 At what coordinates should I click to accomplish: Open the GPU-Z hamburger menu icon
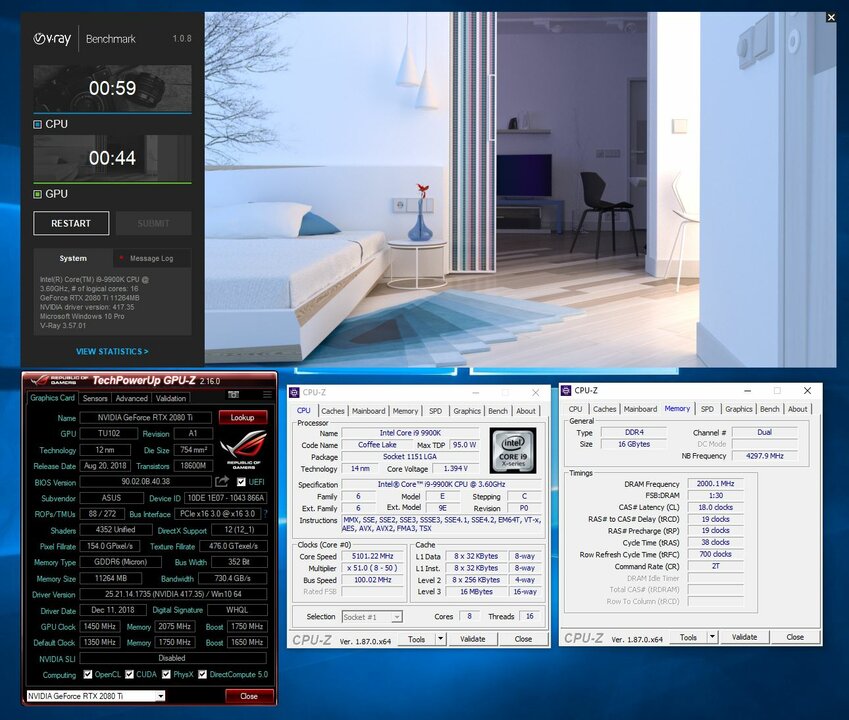(267, 395)
